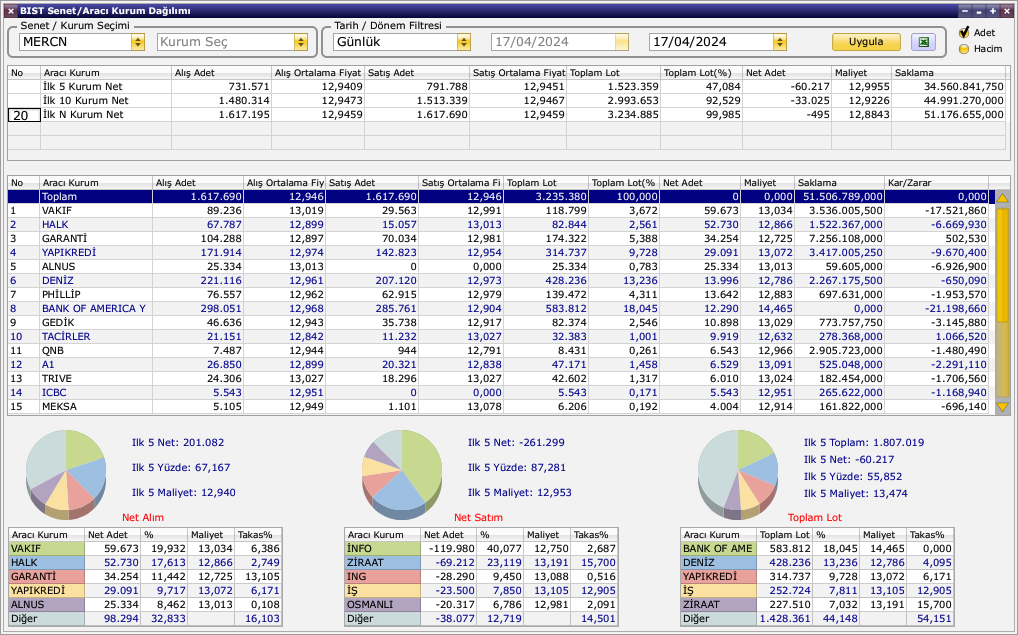Click the İlk 5 Yüzde: 87,281 label

coord(517,467)
